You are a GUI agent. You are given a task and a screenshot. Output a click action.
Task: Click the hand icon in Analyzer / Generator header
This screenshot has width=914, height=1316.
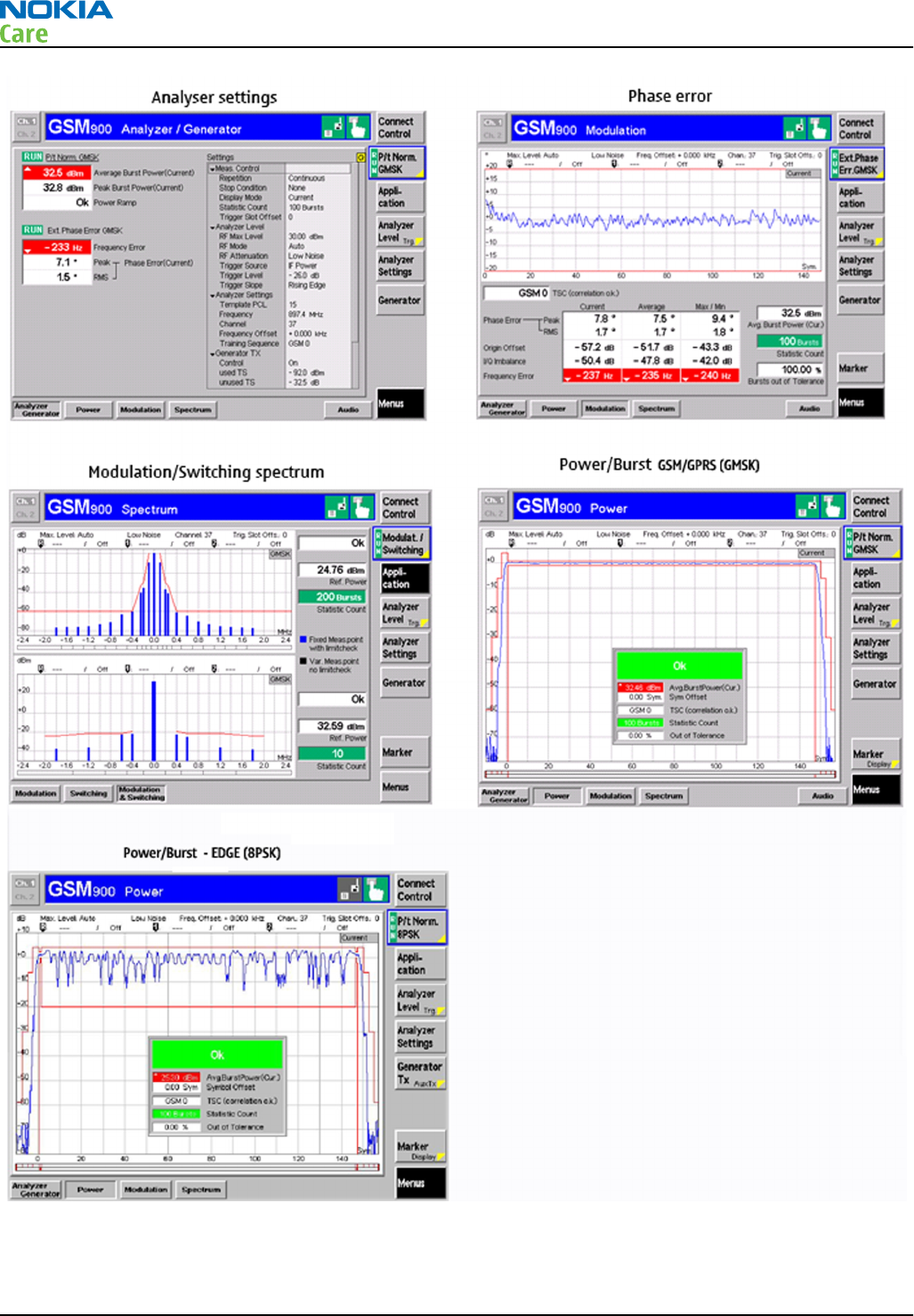[358, 127]
